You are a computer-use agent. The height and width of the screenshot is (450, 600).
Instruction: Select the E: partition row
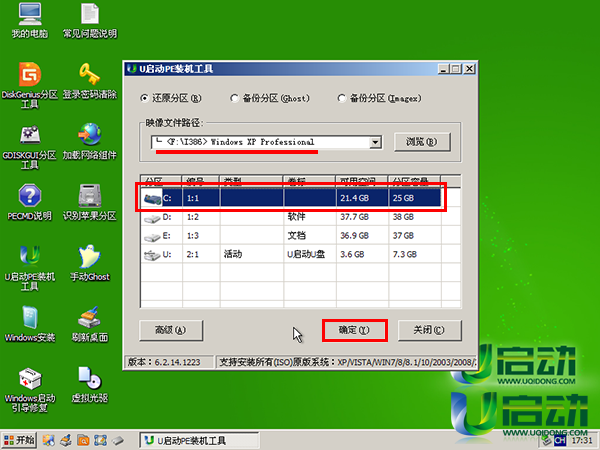coord(291,235)
